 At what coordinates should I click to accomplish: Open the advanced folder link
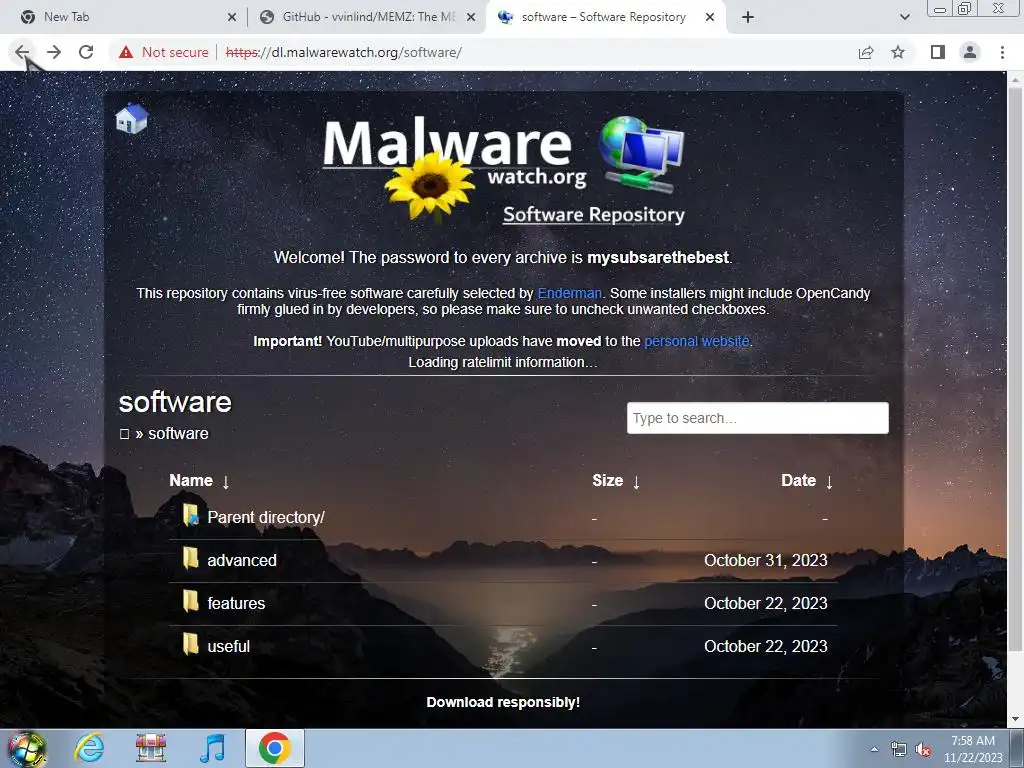click(242, 560)
